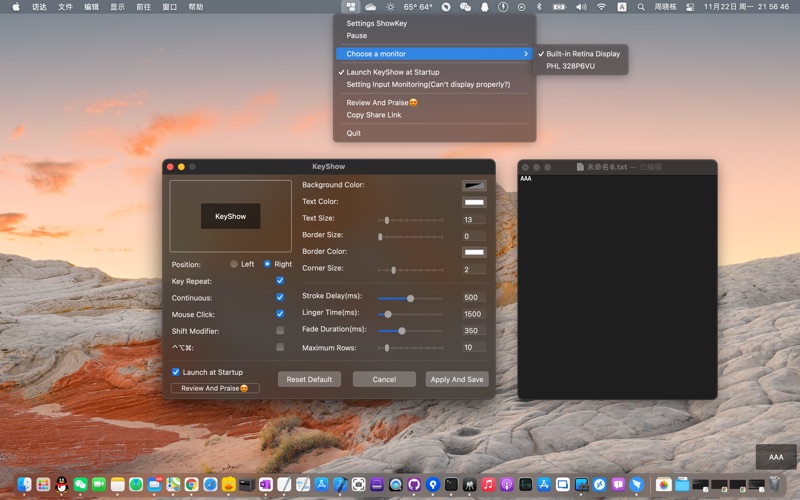
Task: Open the input source A icon in the menu bar
Action: (622, 7)
